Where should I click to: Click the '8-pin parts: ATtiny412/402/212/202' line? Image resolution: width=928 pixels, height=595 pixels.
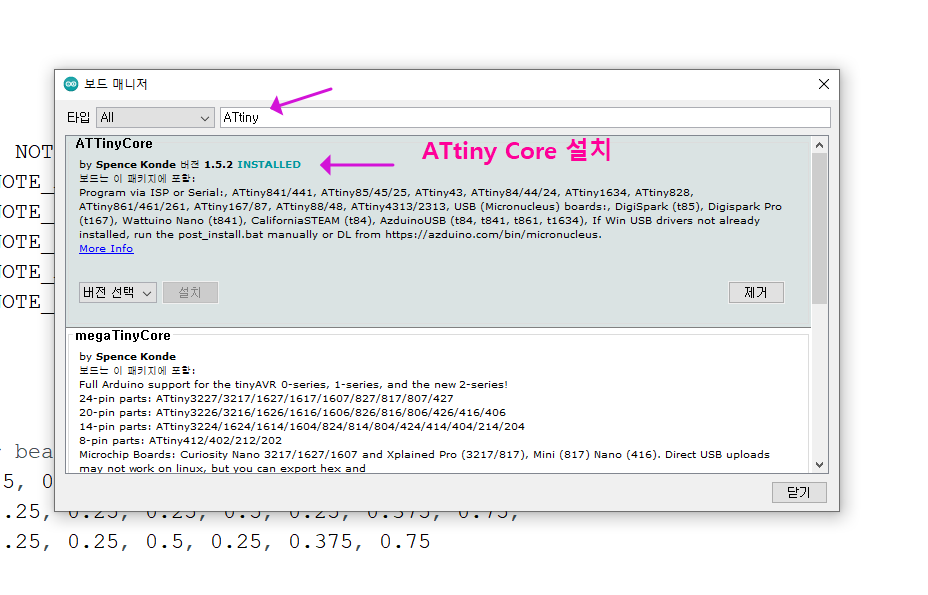click(x=181, y=440)
